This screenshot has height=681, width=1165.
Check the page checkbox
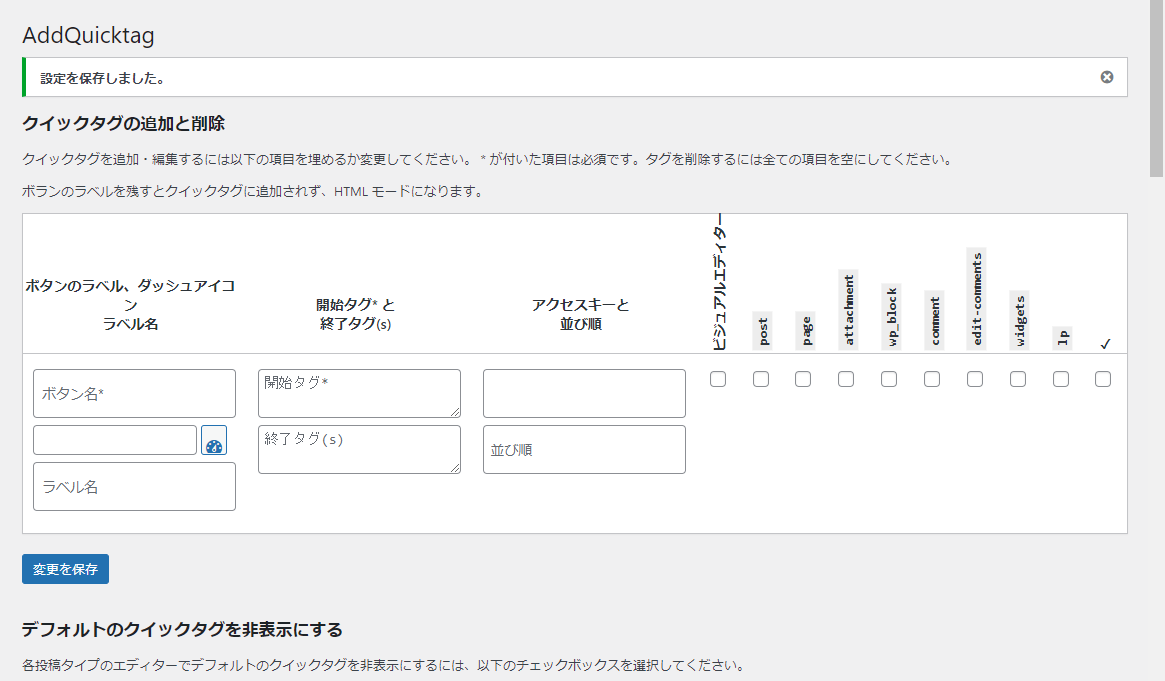tap(803, 378)
